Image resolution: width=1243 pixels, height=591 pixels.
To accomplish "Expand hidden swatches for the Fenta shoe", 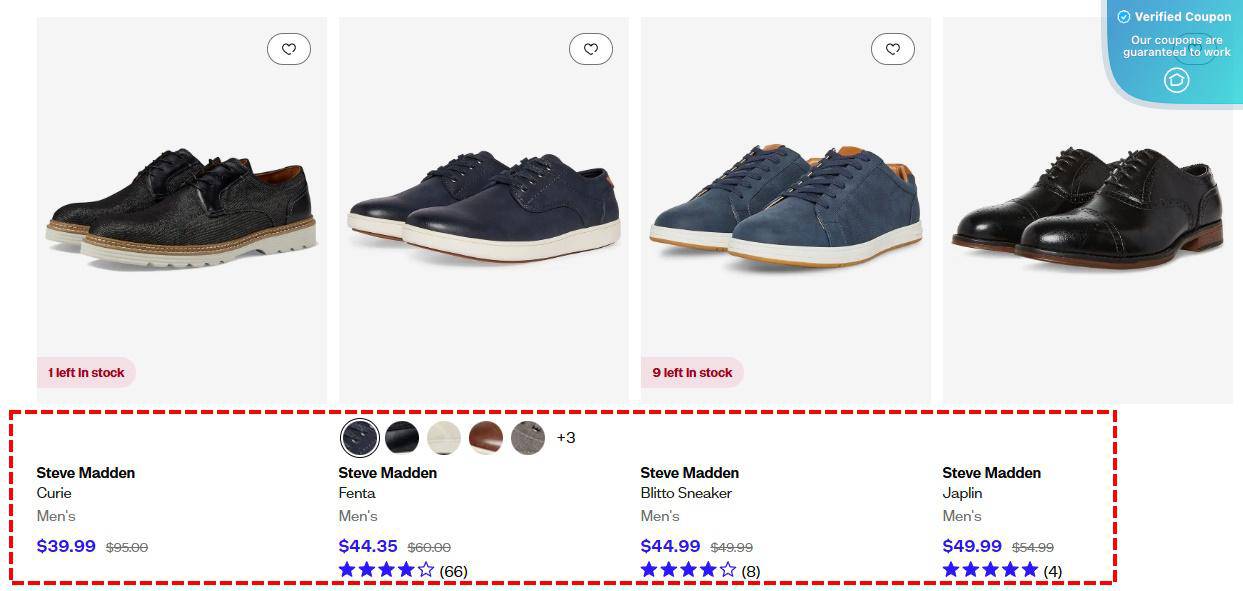I will pyautogui.click(x=566, y=437).
